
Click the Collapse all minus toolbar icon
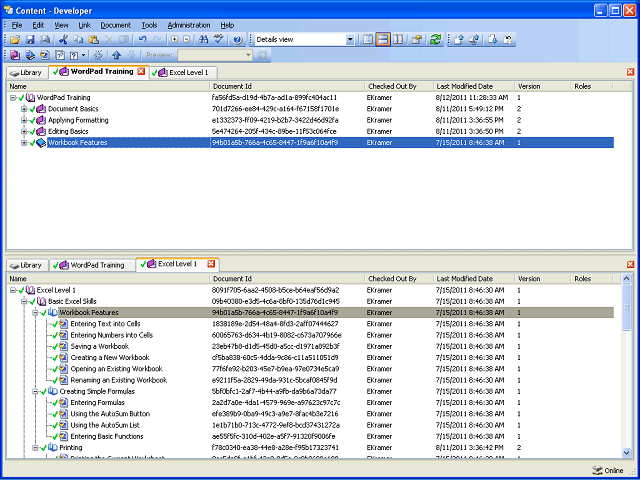pyautogui.click(x=187, y=40)
